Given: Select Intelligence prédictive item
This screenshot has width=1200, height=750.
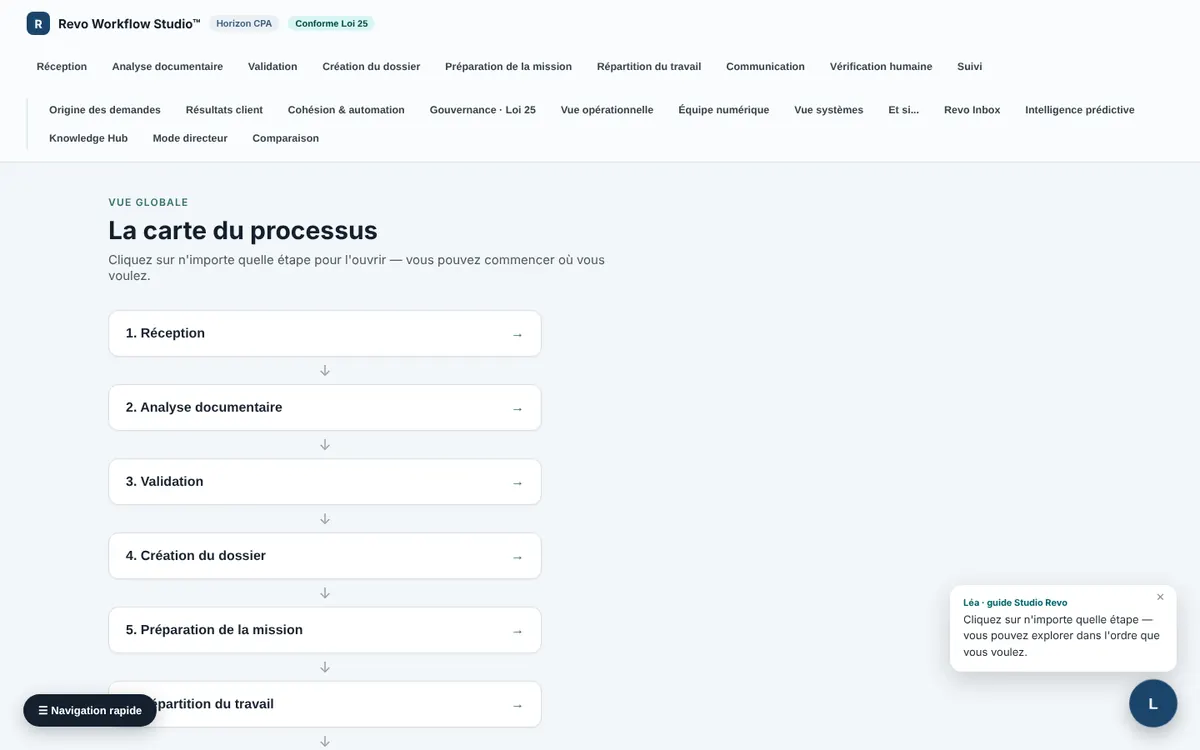Looking at the screenshot, I should click(x=1079, y=110).
